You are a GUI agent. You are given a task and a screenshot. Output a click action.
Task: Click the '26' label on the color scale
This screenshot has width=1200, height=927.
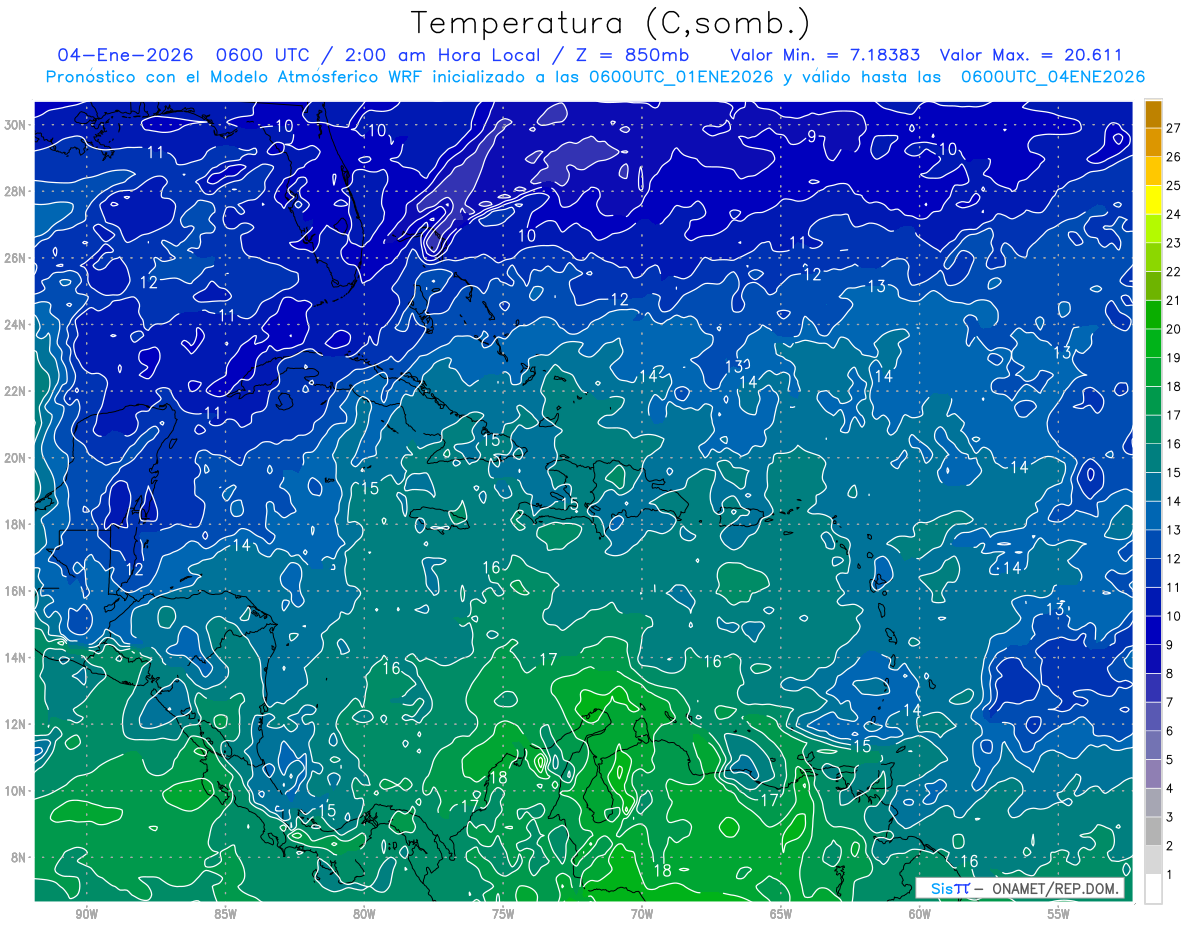tap(1173, 157)
